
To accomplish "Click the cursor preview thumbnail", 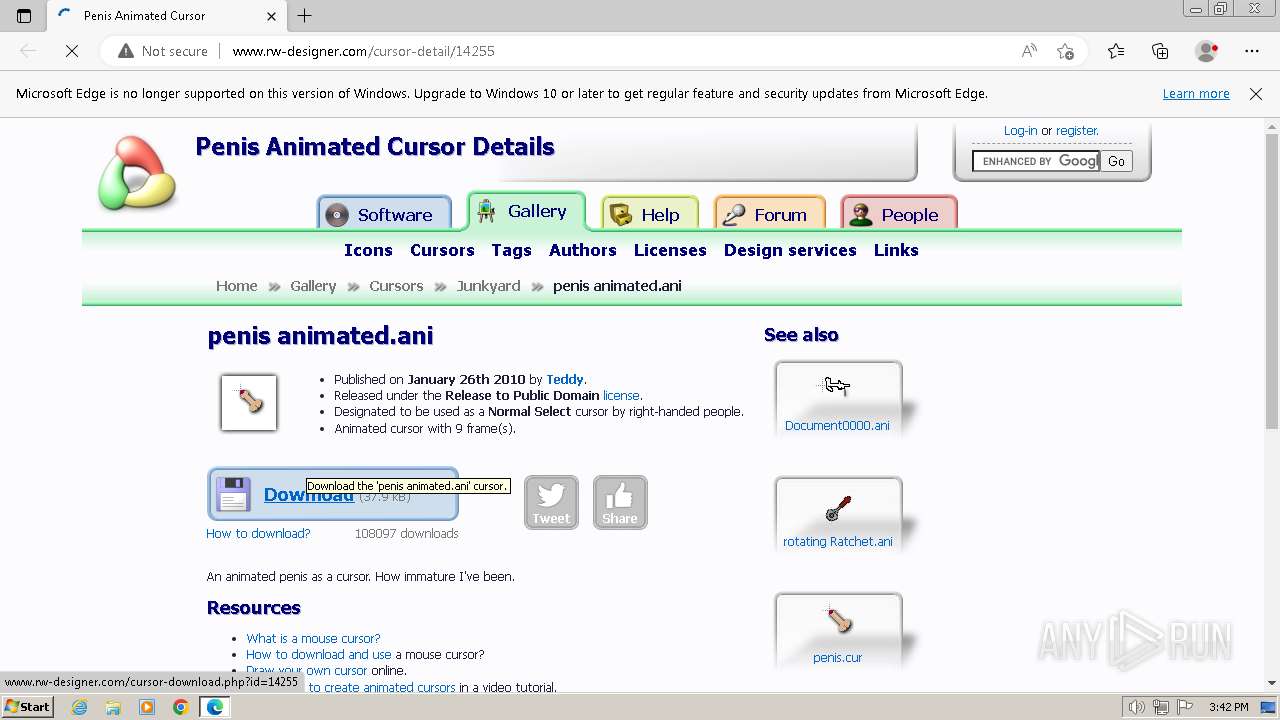I will [249, 403].
